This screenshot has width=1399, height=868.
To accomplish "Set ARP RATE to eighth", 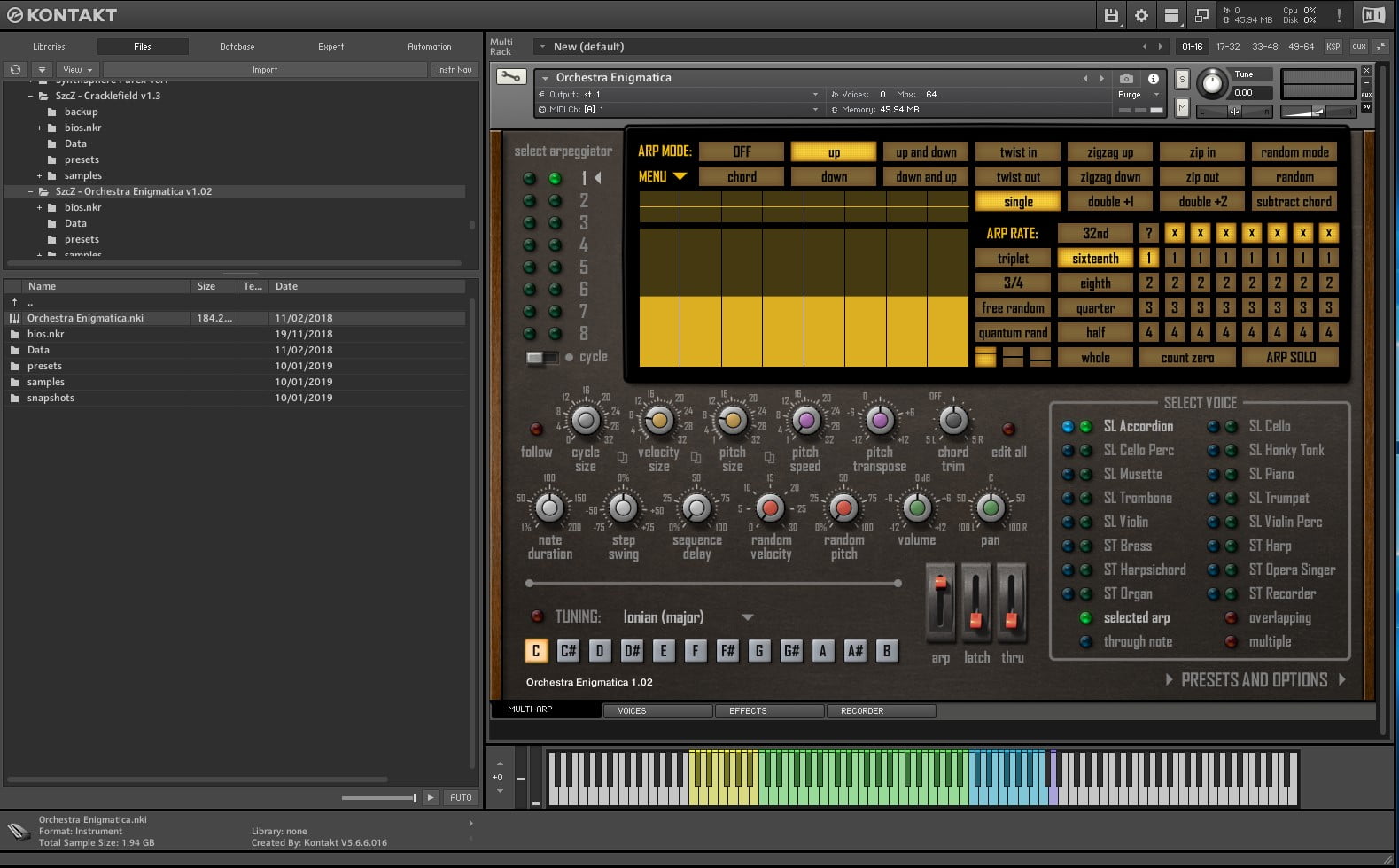I will pyautogui.click(x=1095, y=283).
